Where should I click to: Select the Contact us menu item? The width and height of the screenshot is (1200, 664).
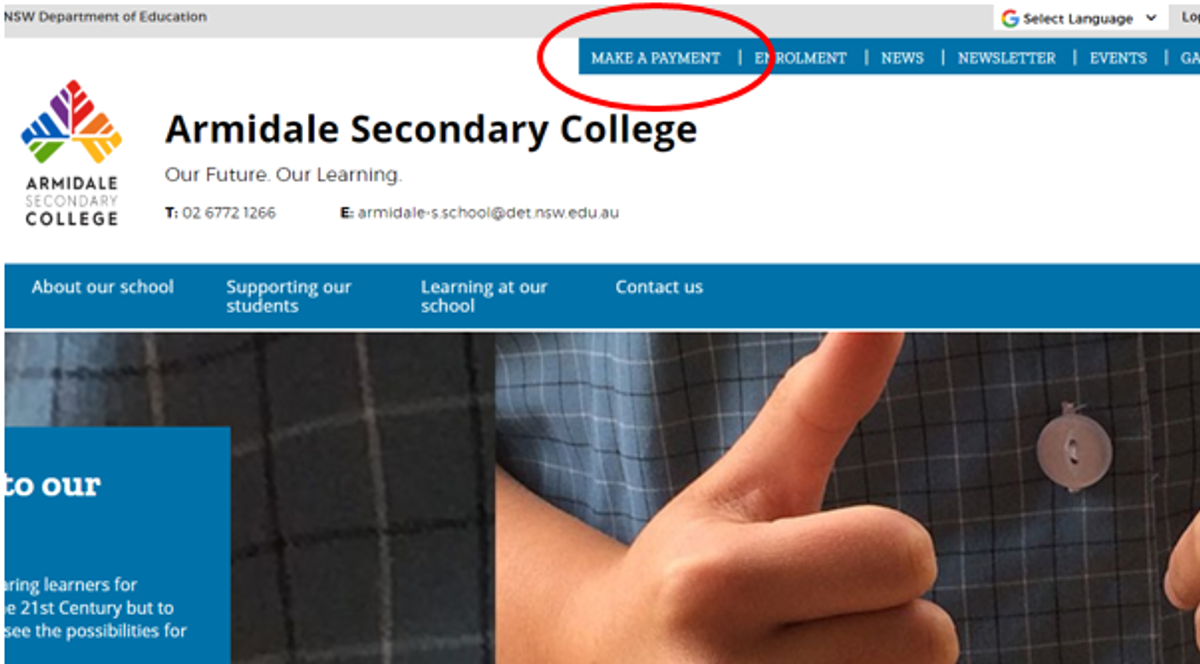pyautogui.click(x=659, y=287)
